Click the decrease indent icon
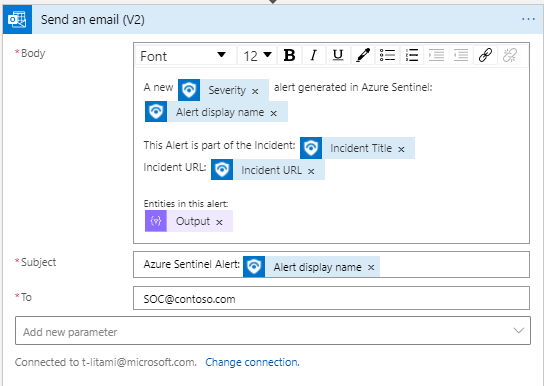544x386 pixels. coord(461,55)
